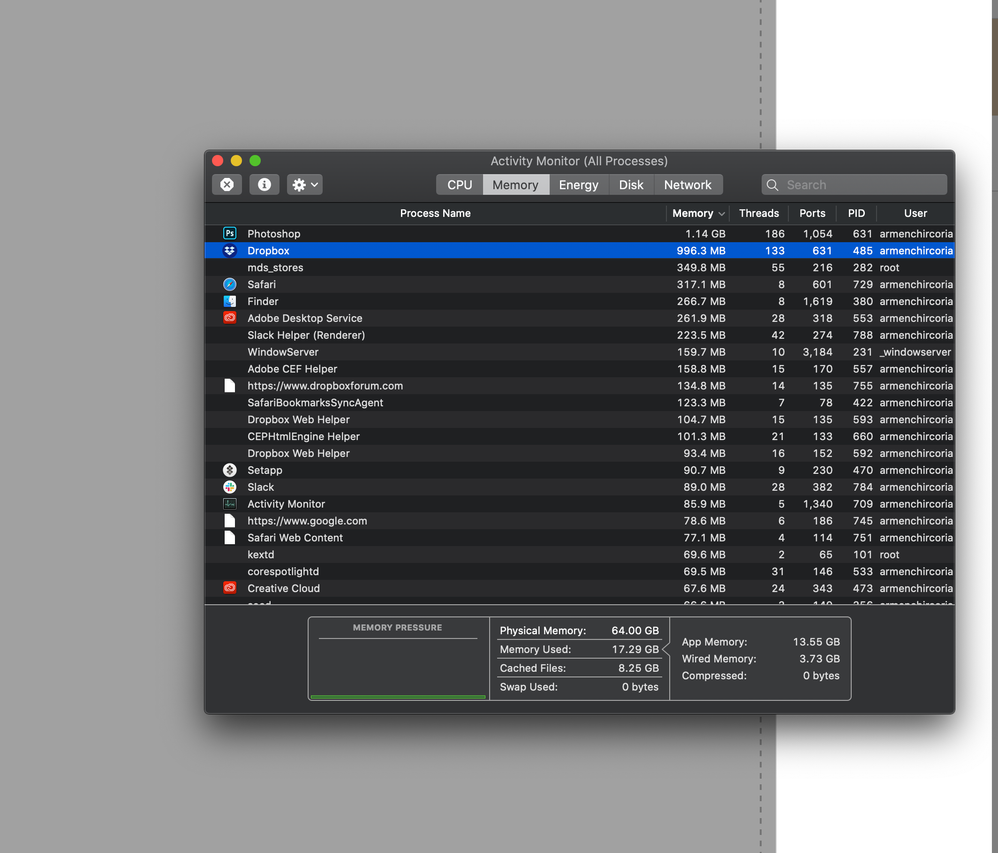Quit the selected process using the X icon
998x853 pixels.
[227, 184]
